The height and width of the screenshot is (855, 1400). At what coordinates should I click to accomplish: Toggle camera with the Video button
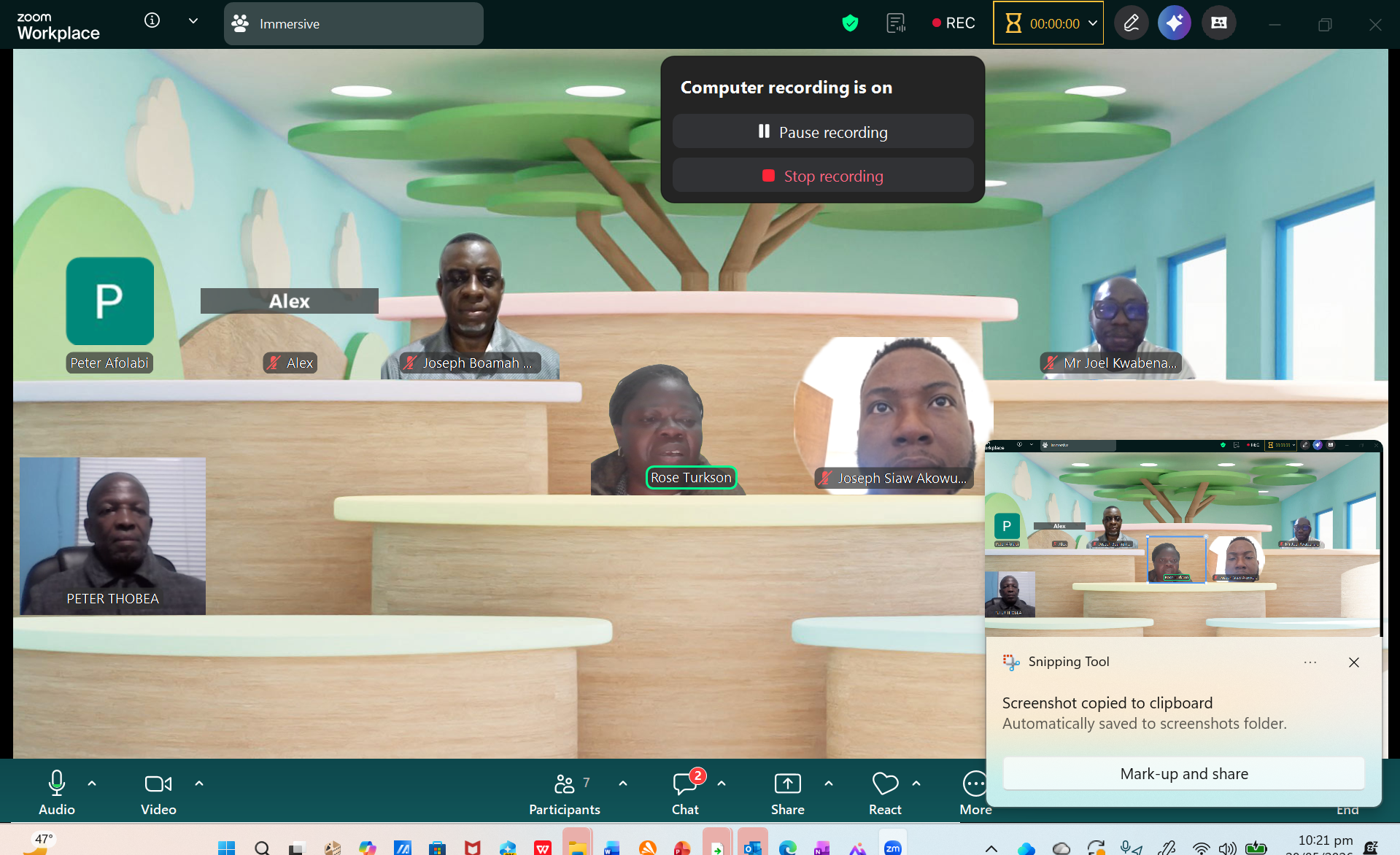[x=158, y=792]
